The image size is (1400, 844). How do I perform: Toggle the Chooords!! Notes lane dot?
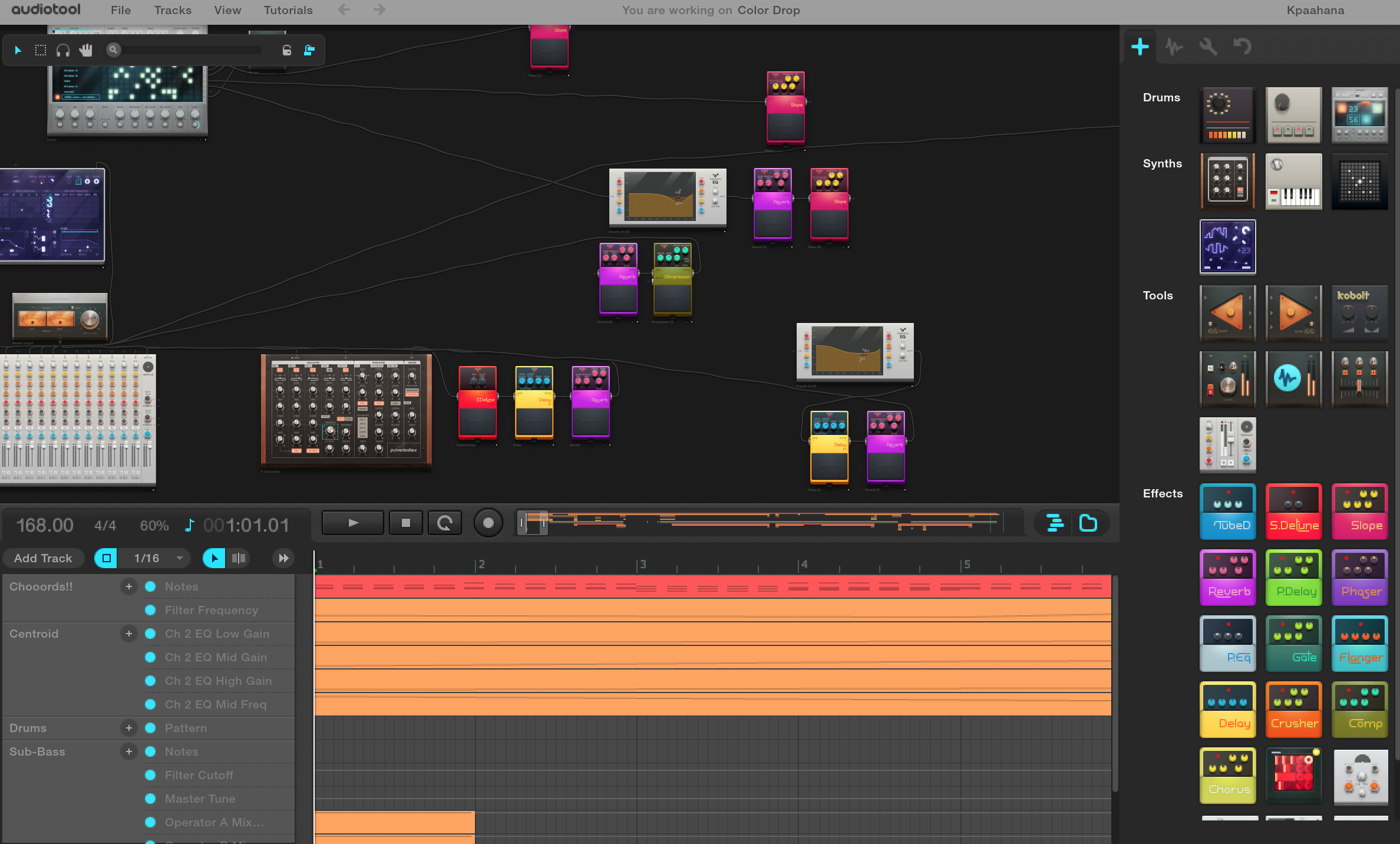(x=150, y=586)
